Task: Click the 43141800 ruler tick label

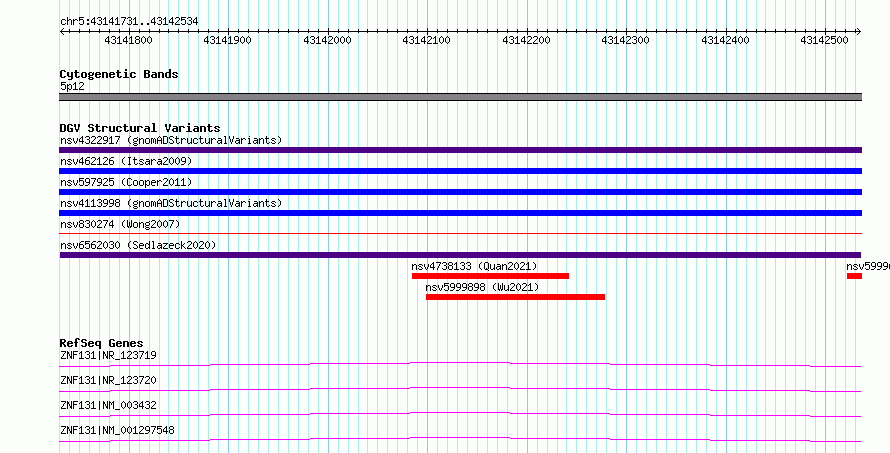Action: (128, 40)
